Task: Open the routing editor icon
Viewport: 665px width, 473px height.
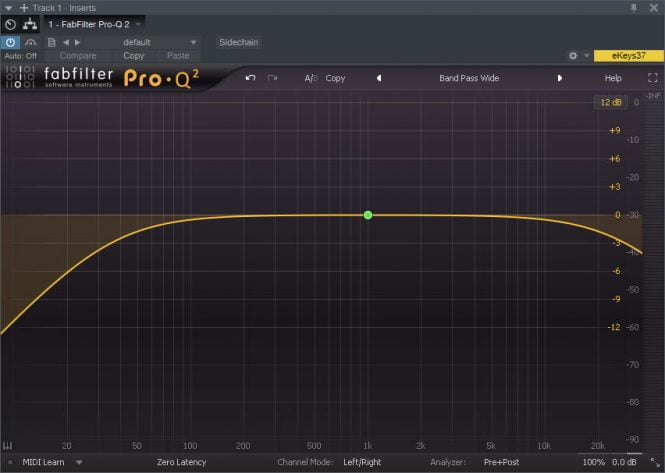Action: 30,24
